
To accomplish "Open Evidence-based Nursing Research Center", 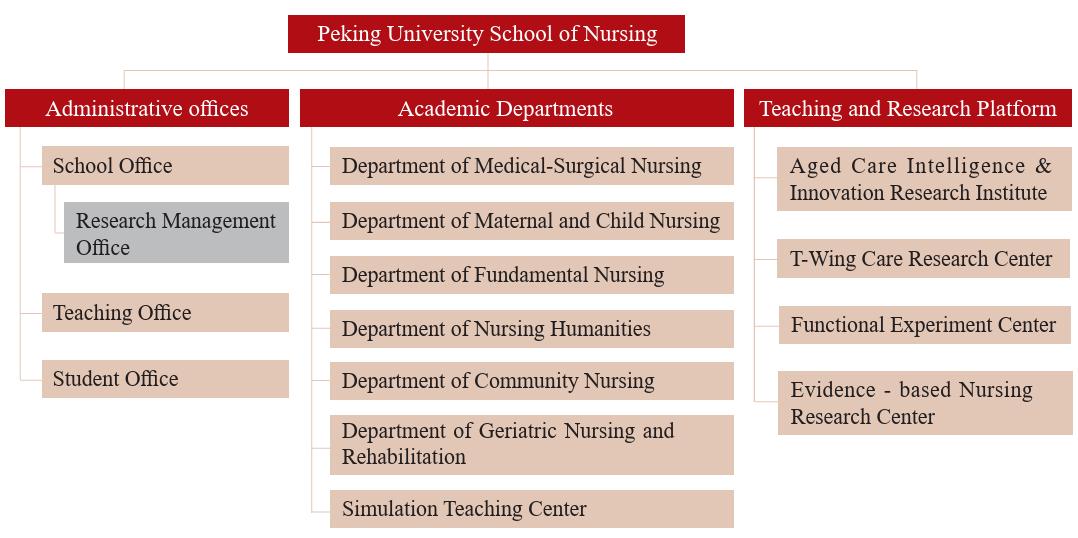I will 925,403.
